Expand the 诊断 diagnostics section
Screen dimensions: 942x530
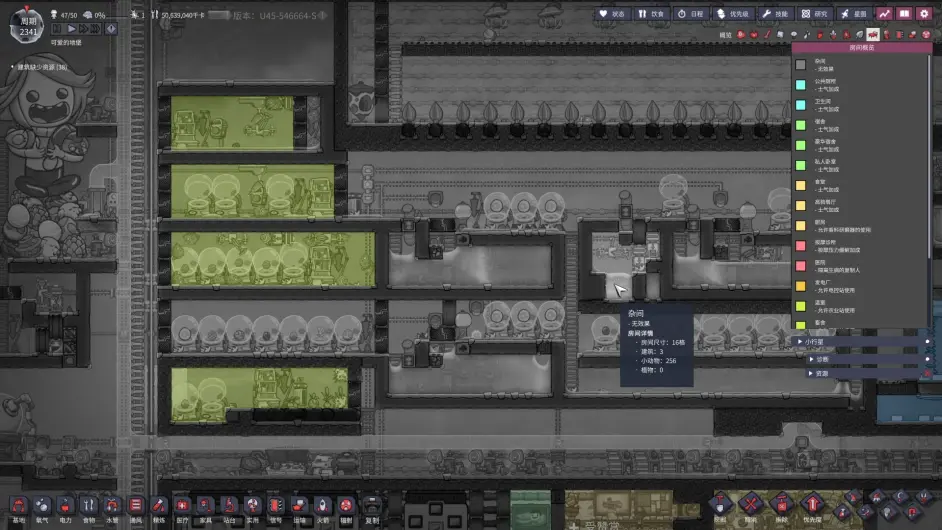coord(811,358)
